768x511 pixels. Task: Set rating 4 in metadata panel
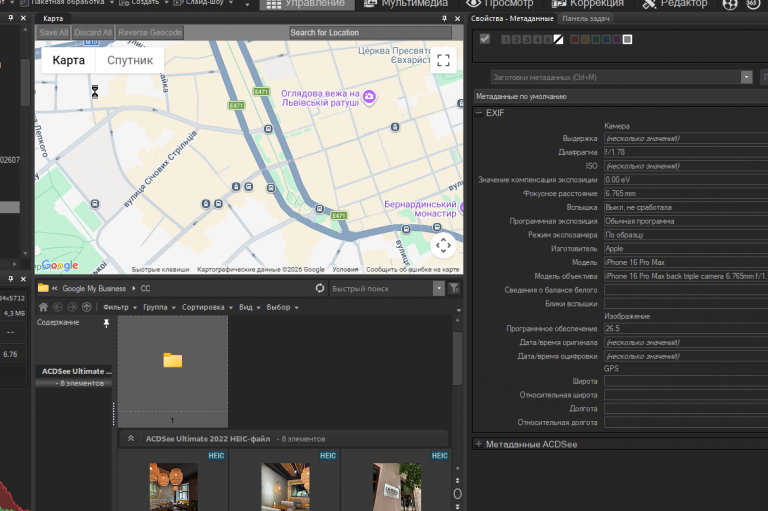(x=537, y=39)
